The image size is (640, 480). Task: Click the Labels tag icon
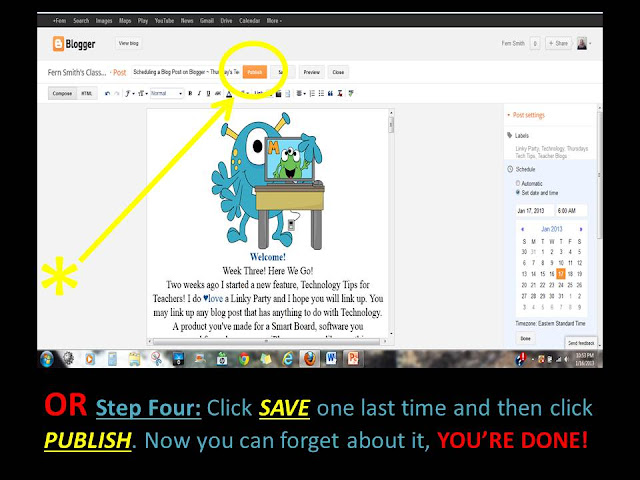click(x=510, y=135)
